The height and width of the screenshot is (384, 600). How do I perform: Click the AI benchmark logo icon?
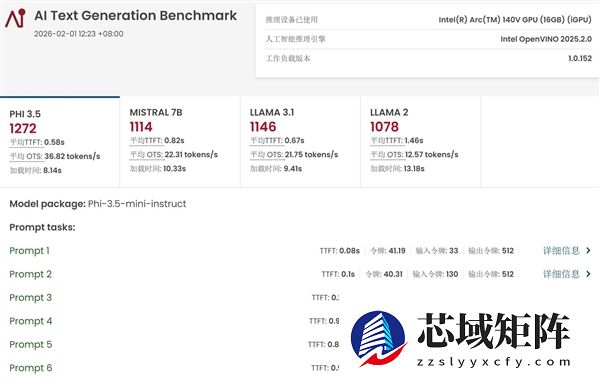pyautogui.click(x=15, y=18)
